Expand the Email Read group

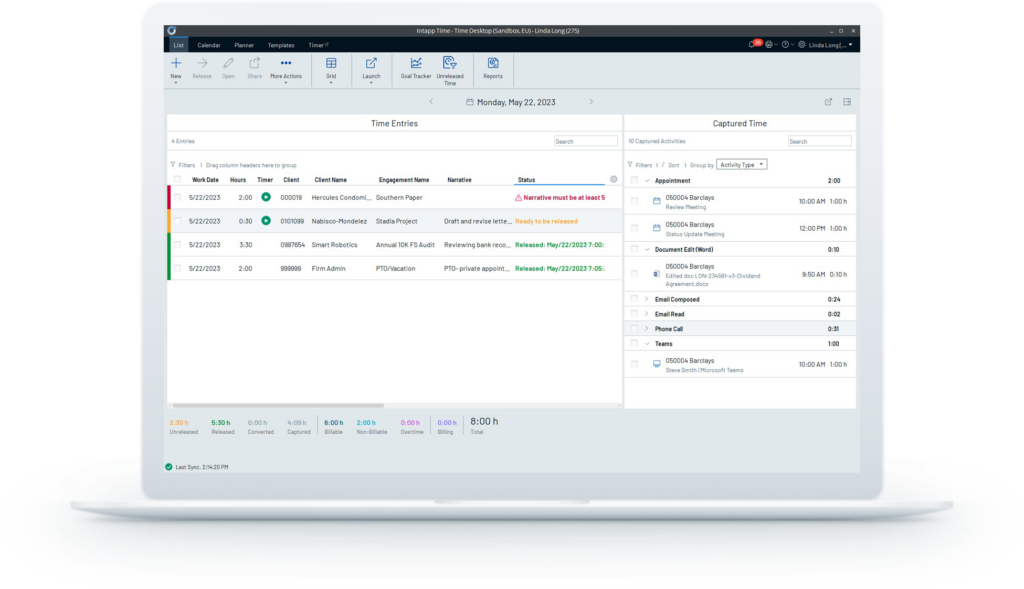point(647,314)
